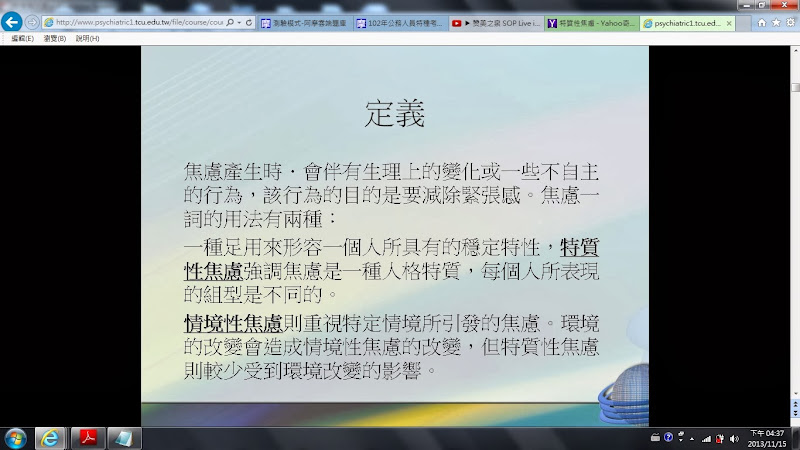Open the 說明(H) menu
800x450 pixels.
pos(86,38)
